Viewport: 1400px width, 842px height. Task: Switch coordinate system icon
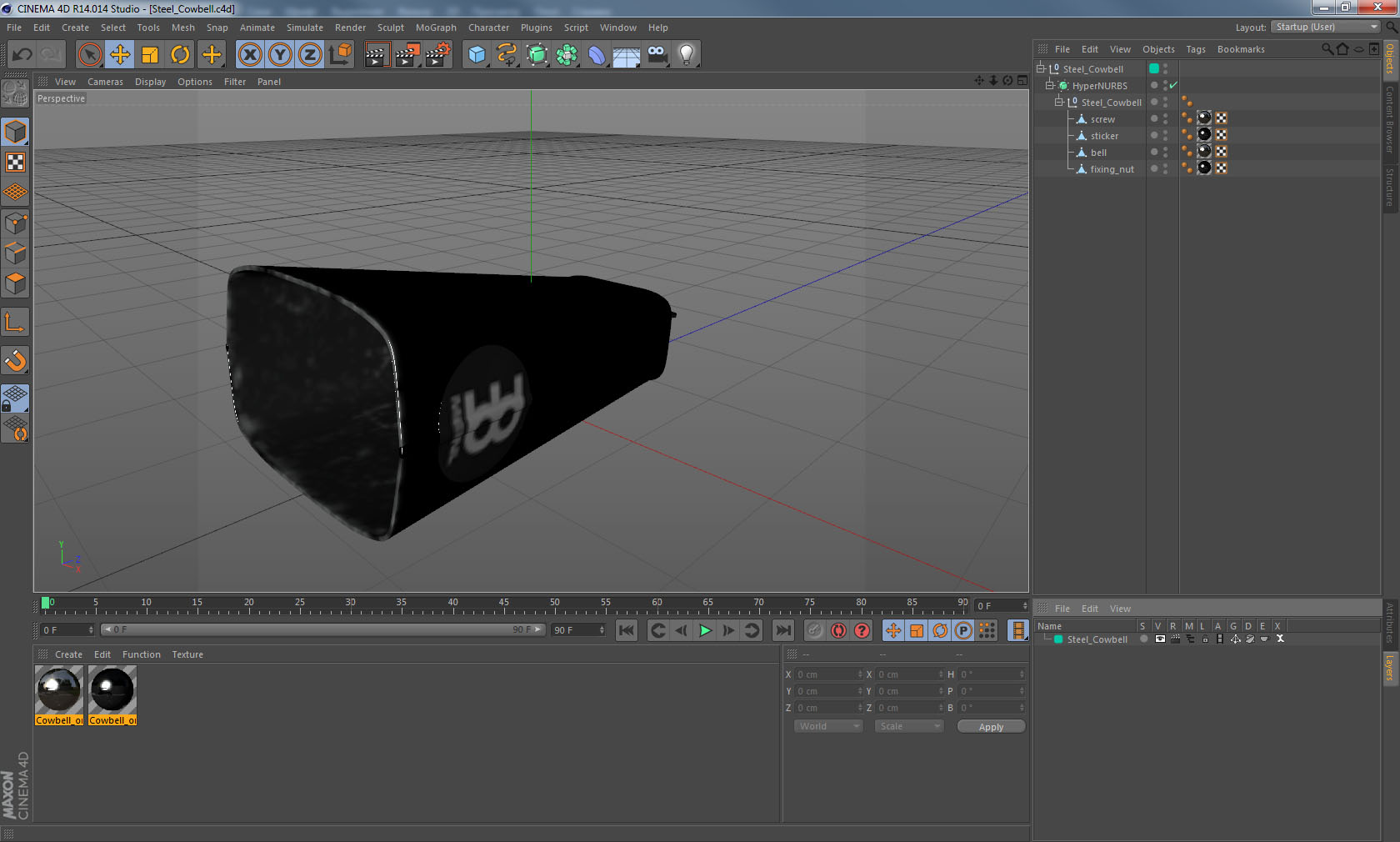click(x=340, y=55)
